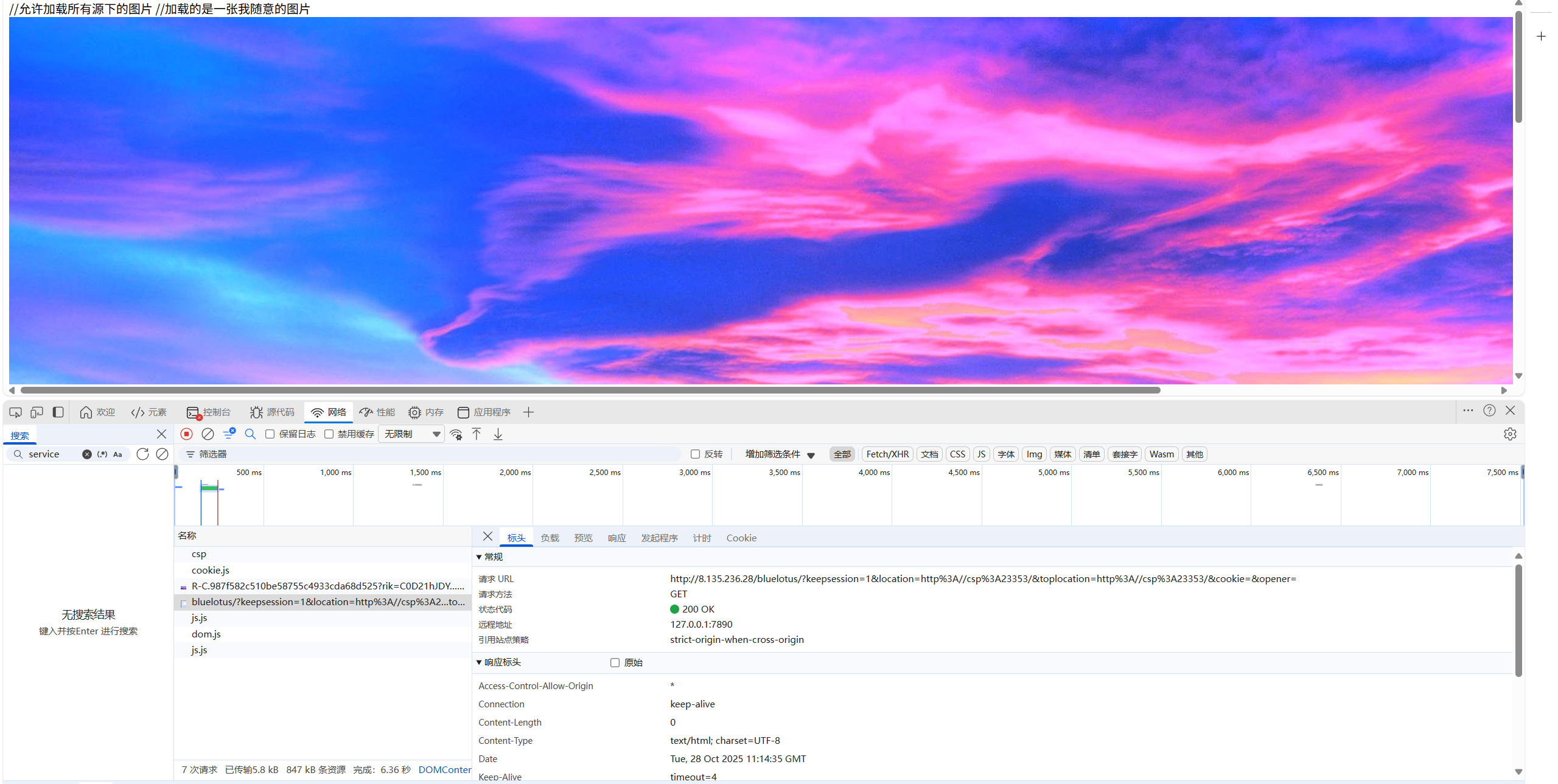Filter requests by Fetch/XHR
The height and width of the screenshot is (784, 1558).
[887, 454]
